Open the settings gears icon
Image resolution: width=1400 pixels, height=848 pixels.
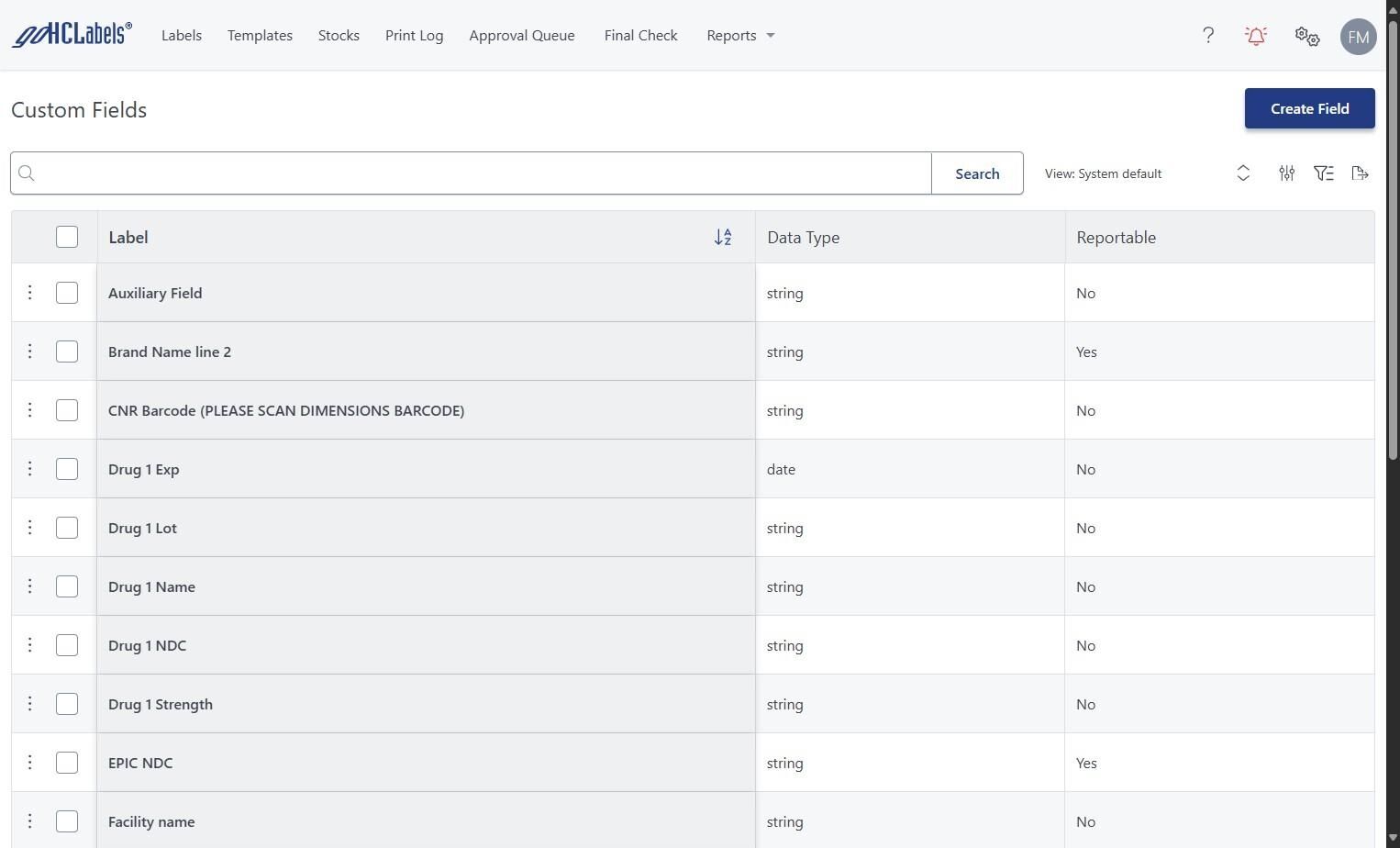click(1306, 36)
